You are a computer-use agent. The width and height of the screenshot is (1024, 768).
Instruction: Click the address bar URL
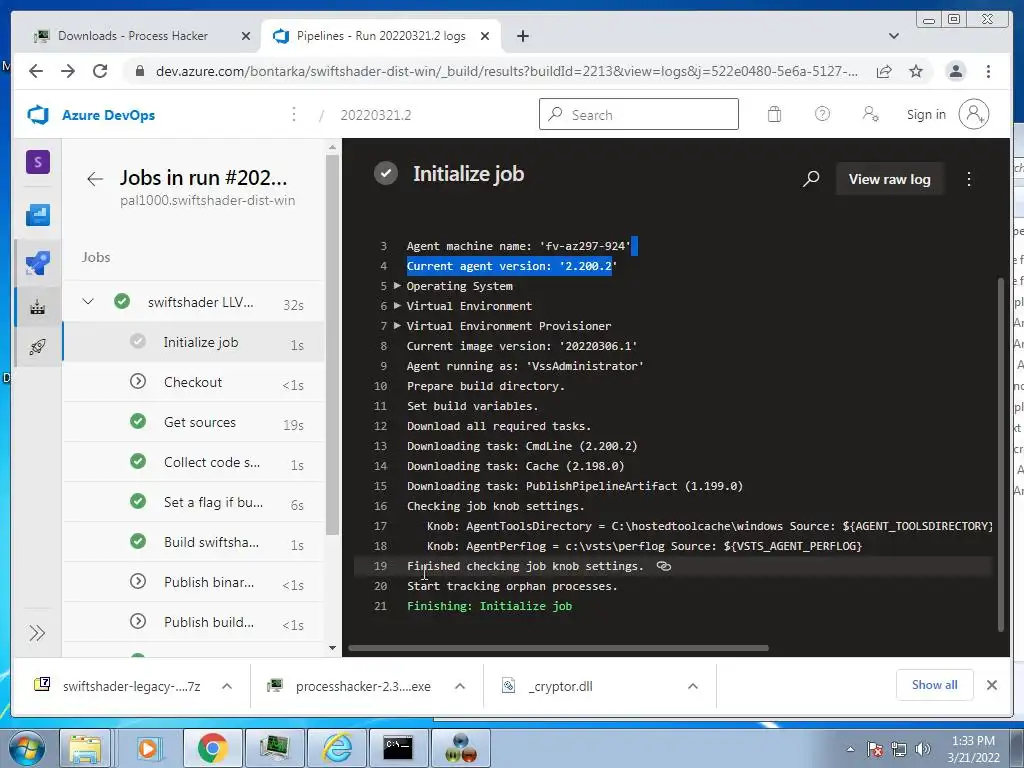click(507, 71)
